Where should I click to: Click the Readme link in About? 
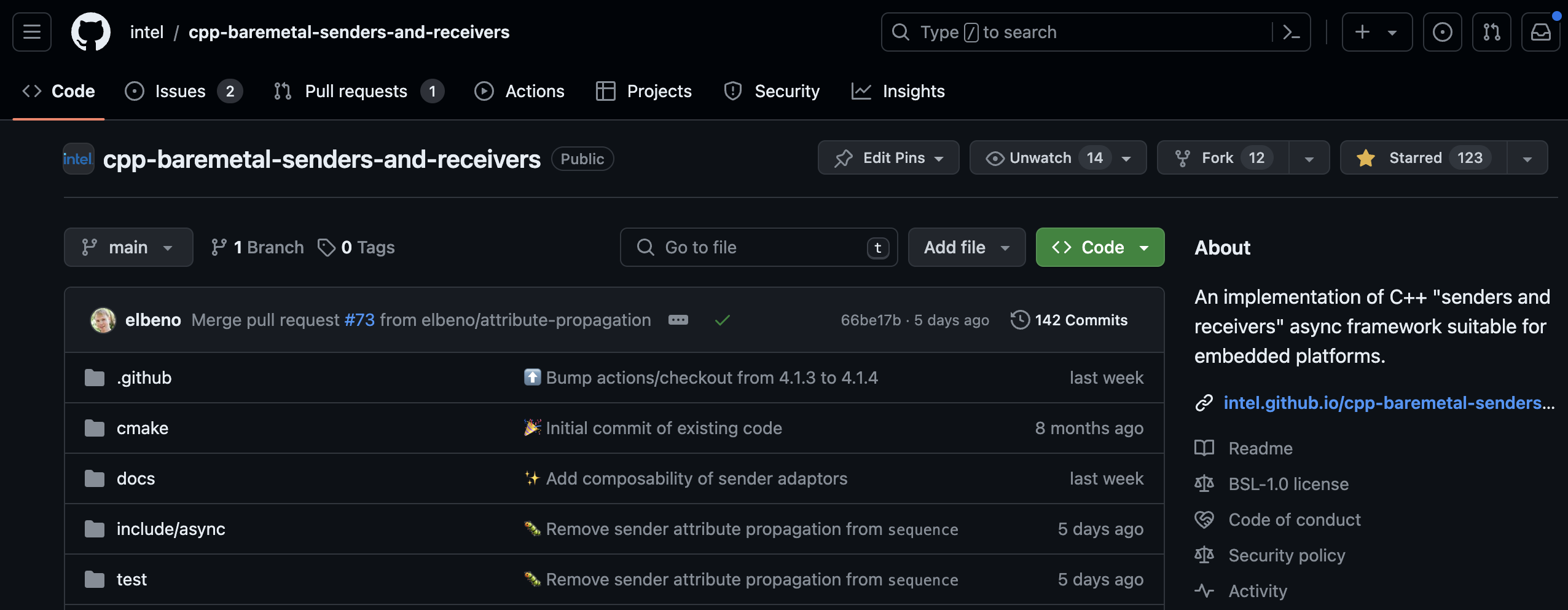[1260, 448]
